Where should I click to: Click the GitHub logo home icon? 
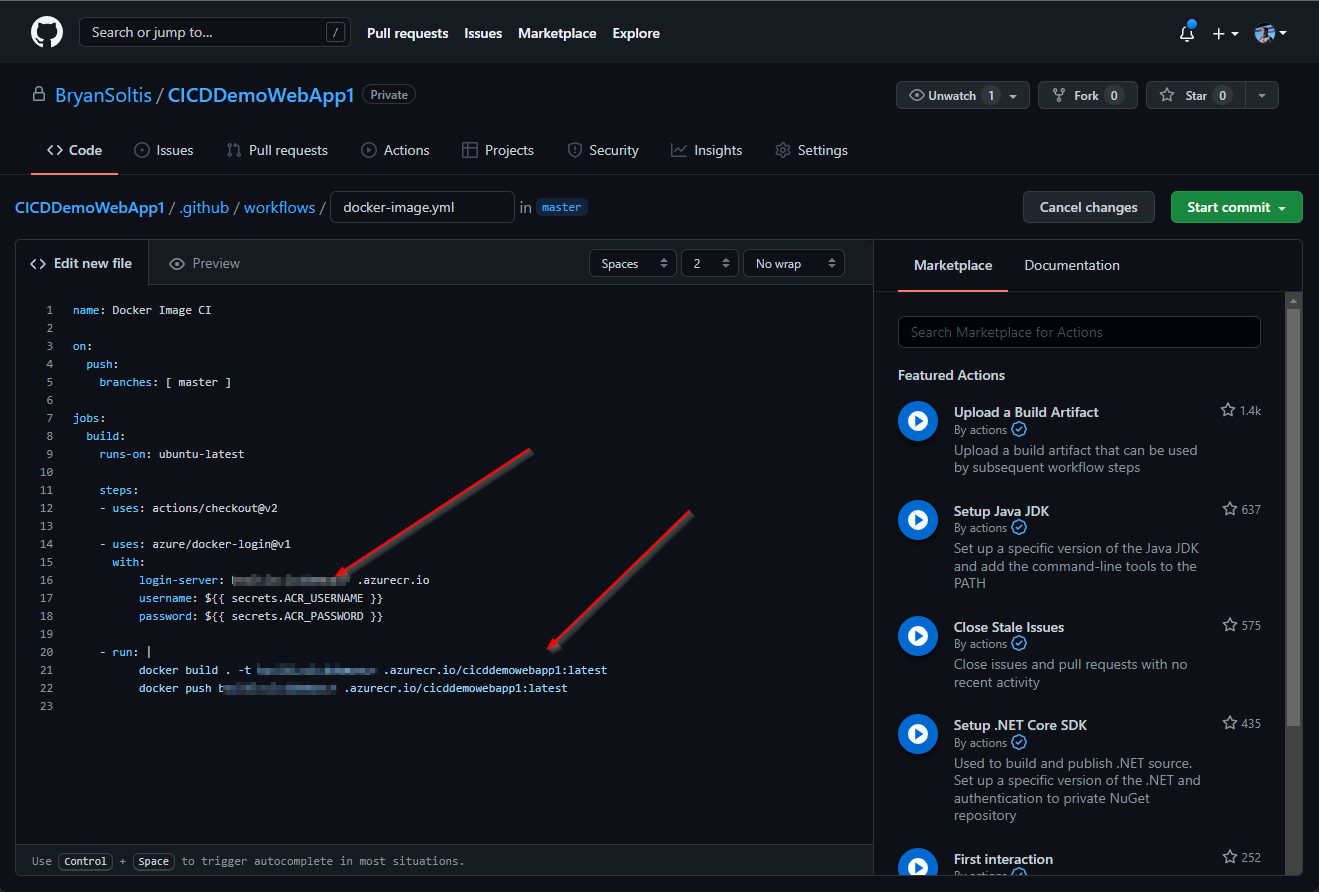[x=46, y=33]
